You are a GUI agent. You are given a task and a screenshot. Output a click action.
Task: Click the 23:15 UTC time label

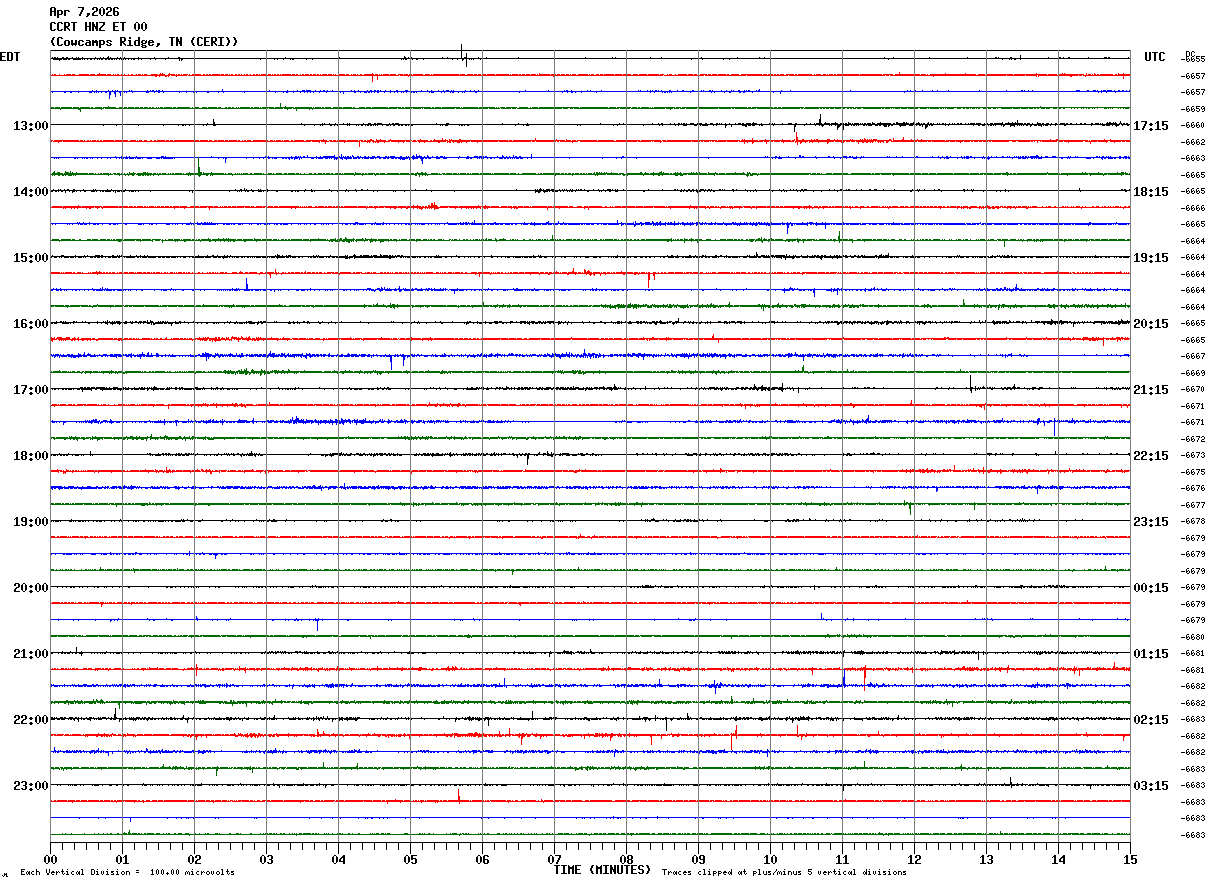[x=1151, y=522]
